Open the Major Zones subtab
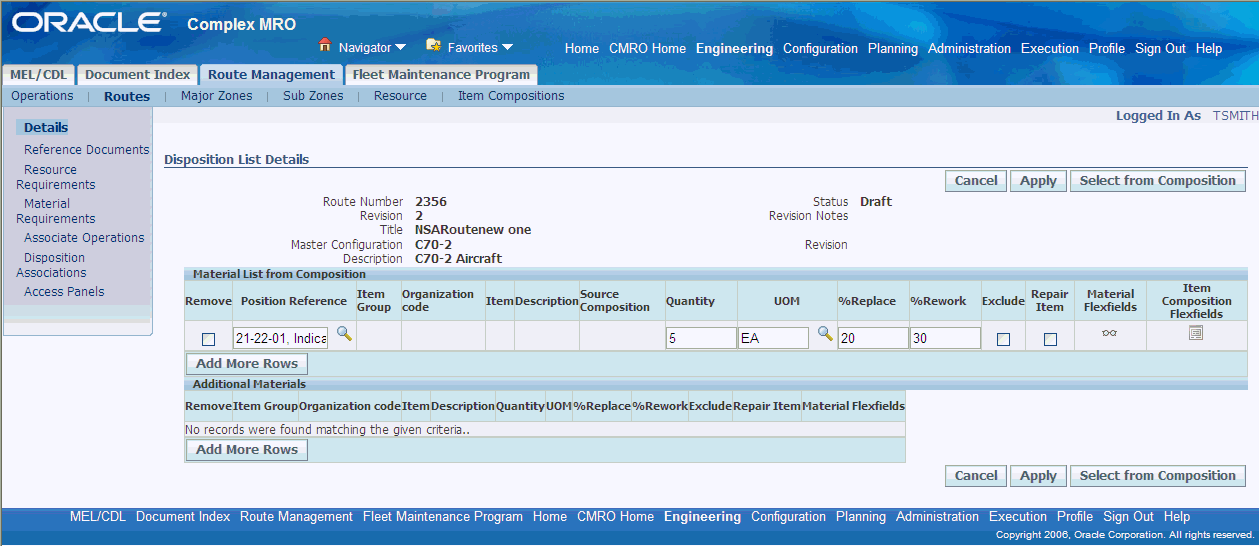This screenshot has height=546, width=1259. click(217, 96)
